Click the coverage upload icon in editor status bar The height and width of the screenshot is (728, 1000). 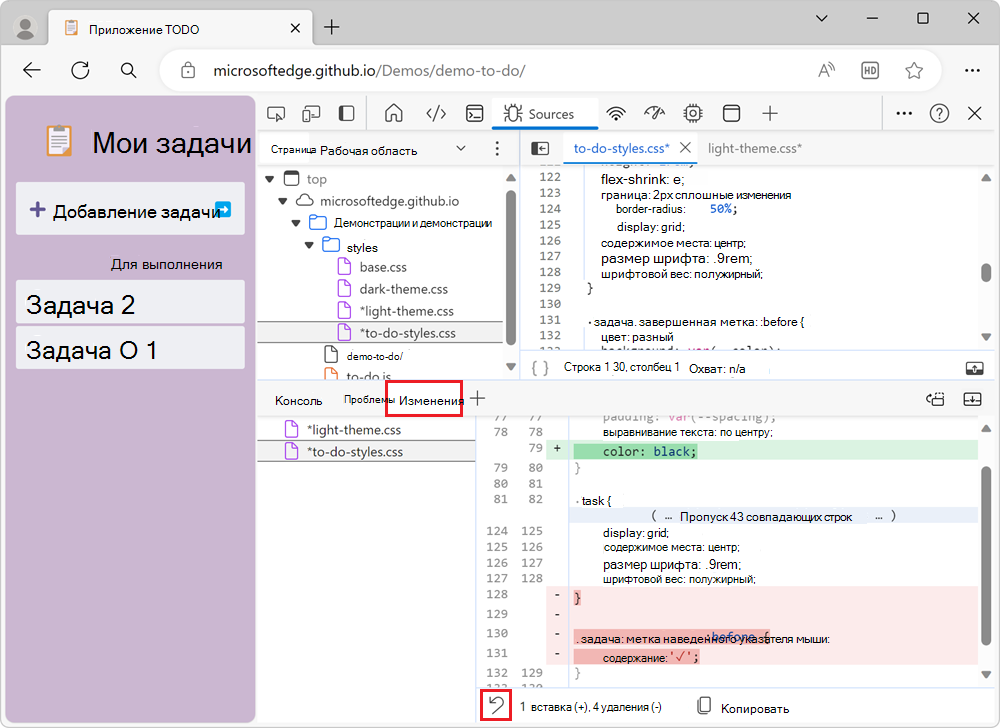pyautogui.click(x=974, y=368)
